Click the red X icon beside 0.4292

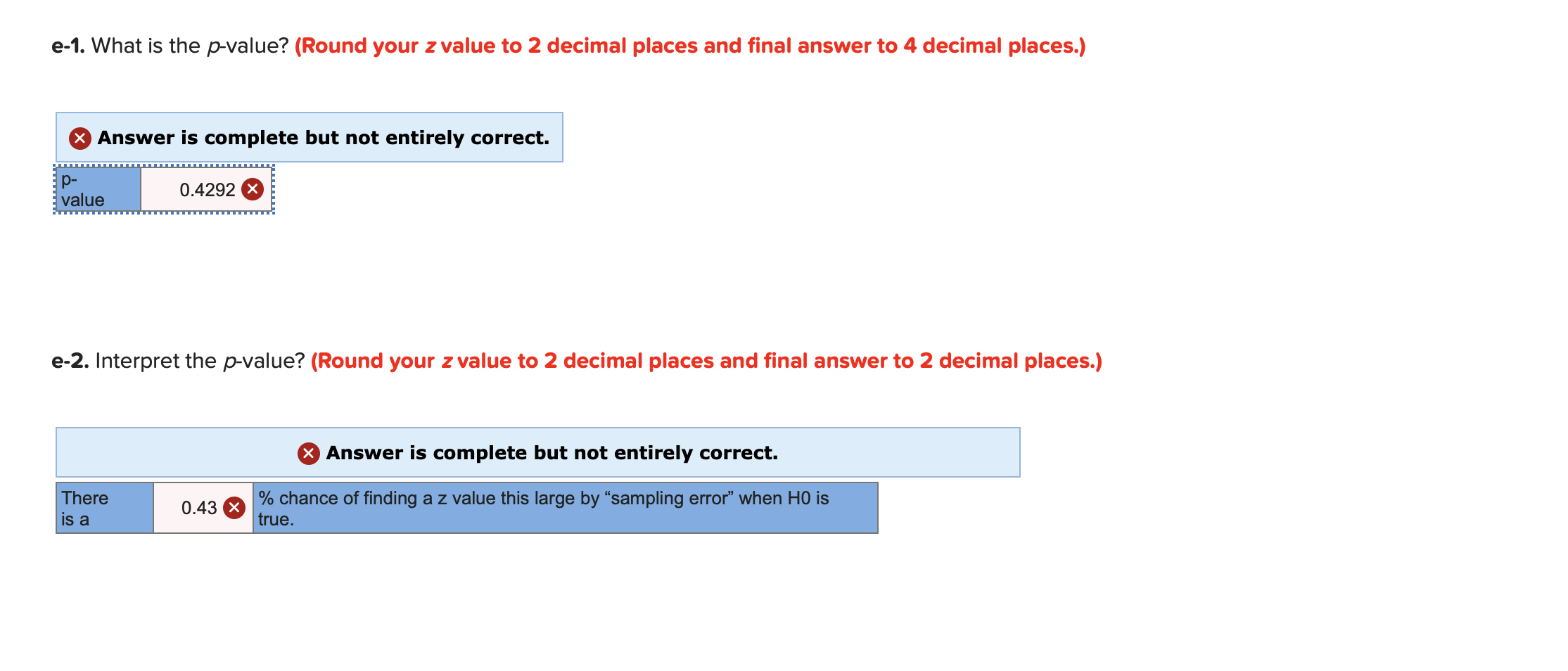253,188
